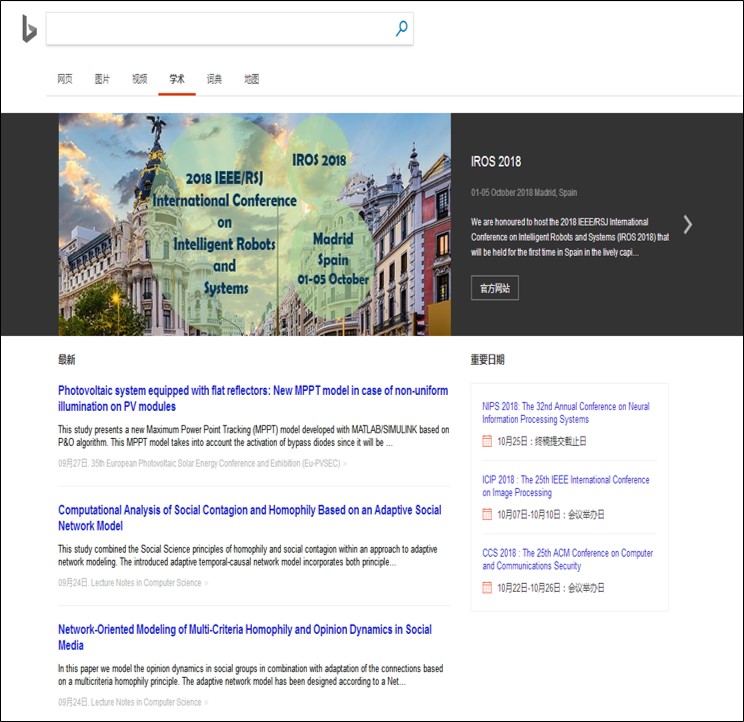Open the 官方网站 button

pyautogui.click(x=495, y=288)
